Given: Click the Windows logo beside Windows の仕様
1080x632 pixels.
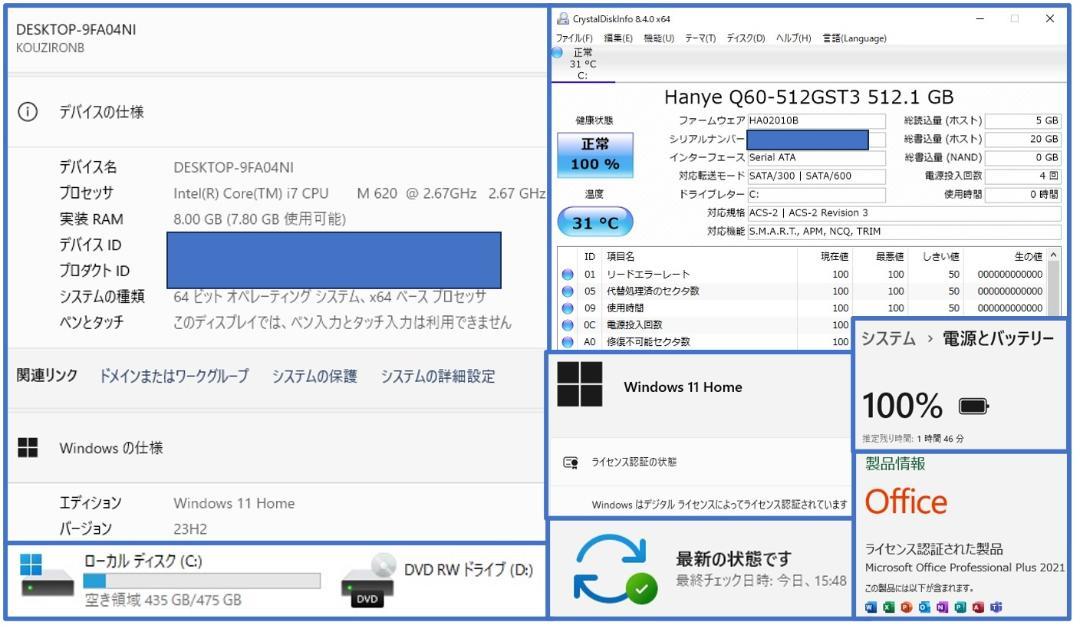Looking at the screenshot, I should (28, 448).
